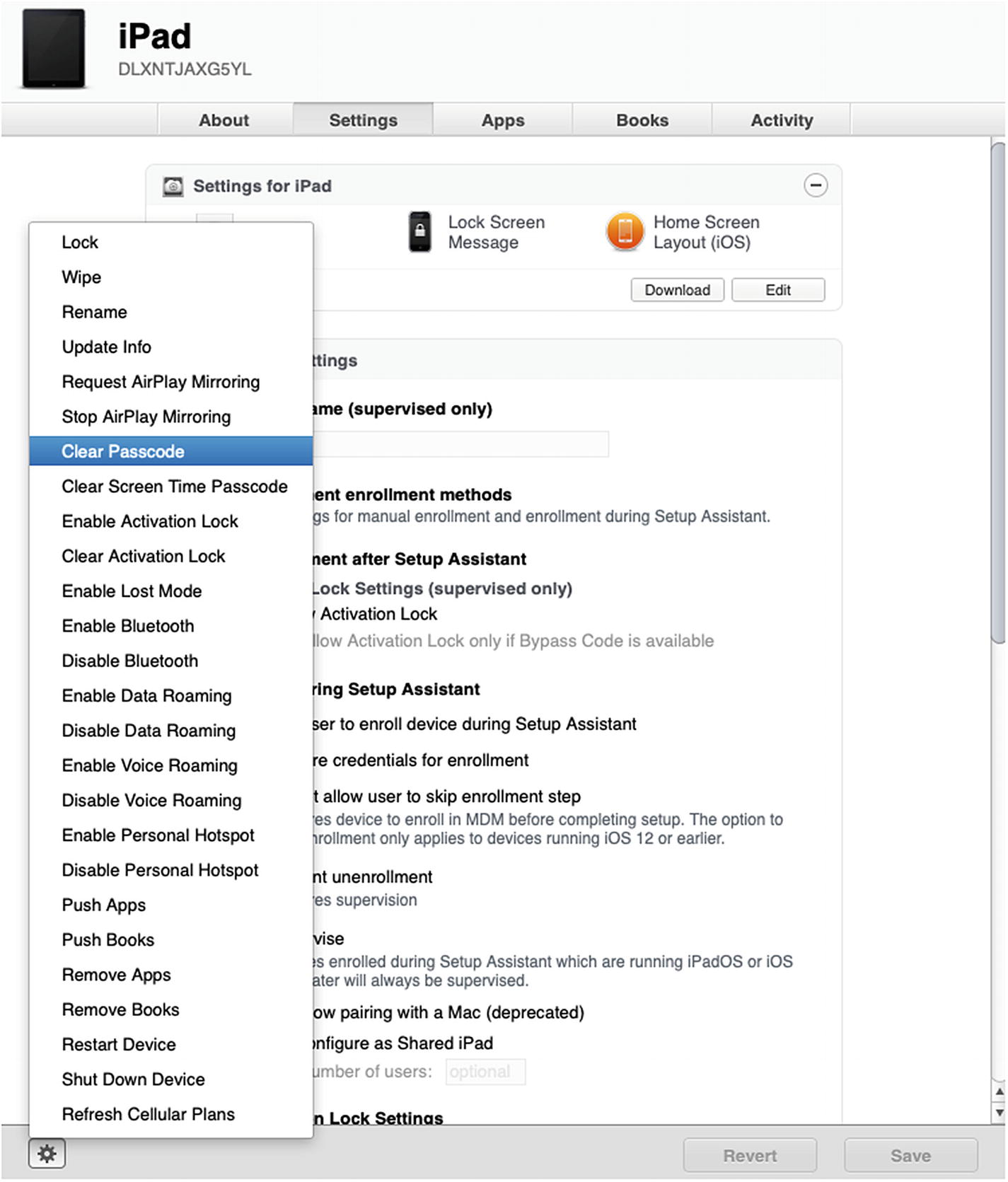
Task: Select Remove Books menu item
Action: coord(171,1010)
